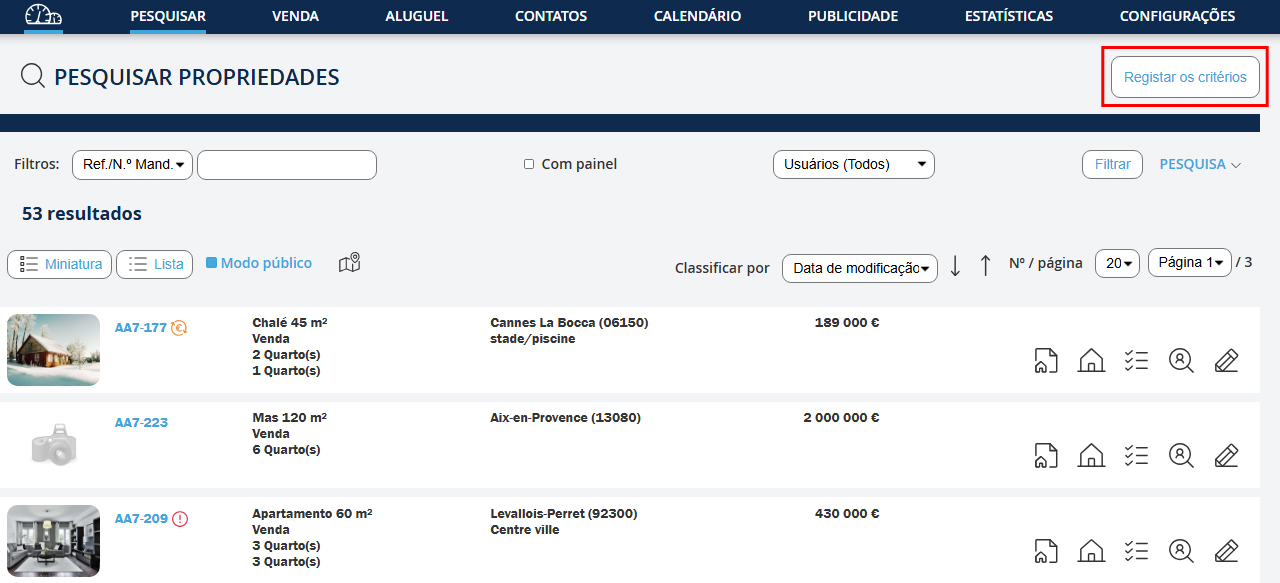The width and height of the screenshot is (1280, 583).
Task: Click the house icon for AA7-223
Action: pos(1091,456)
